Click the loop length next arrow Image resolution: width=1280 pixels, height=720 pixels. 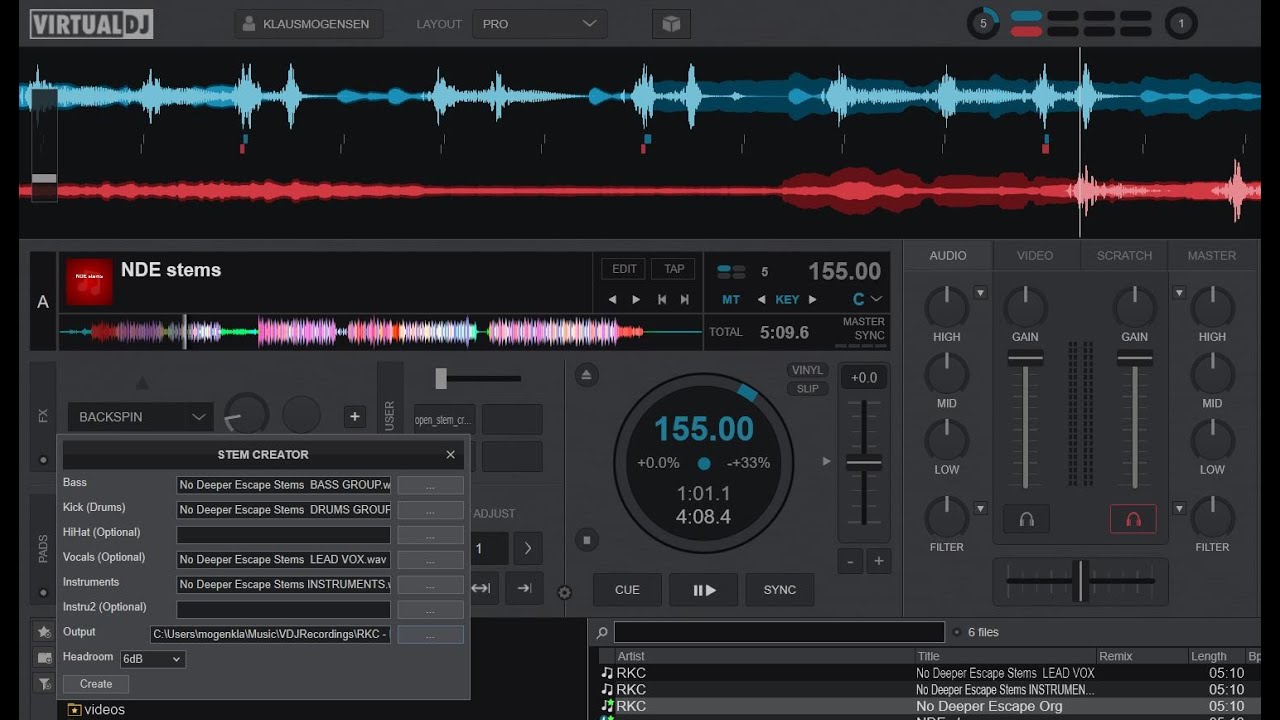(527, 548)
